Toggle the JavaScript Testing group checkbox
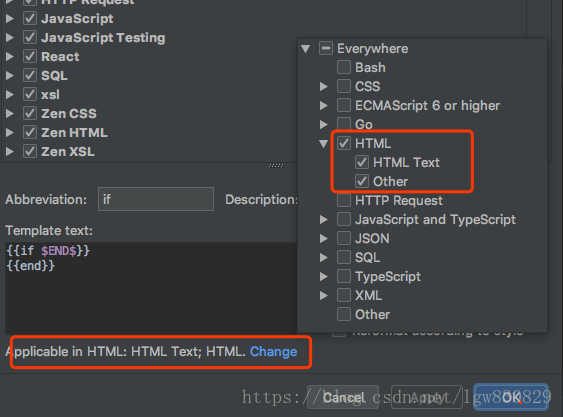This screenshot has height=417, width=563. pos(30,37)
